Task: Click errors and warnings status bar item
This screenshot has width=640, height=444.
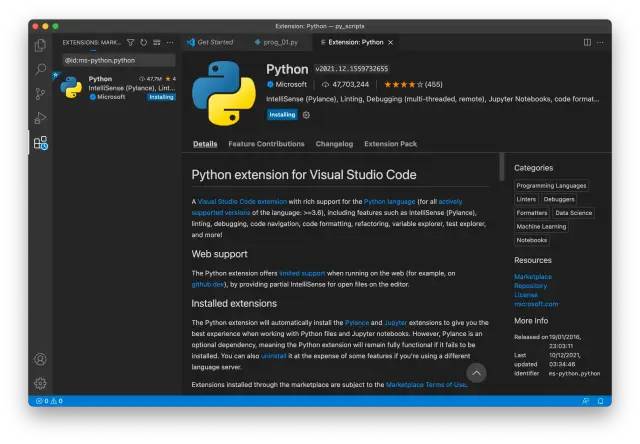Action: [x=49, y=401]
